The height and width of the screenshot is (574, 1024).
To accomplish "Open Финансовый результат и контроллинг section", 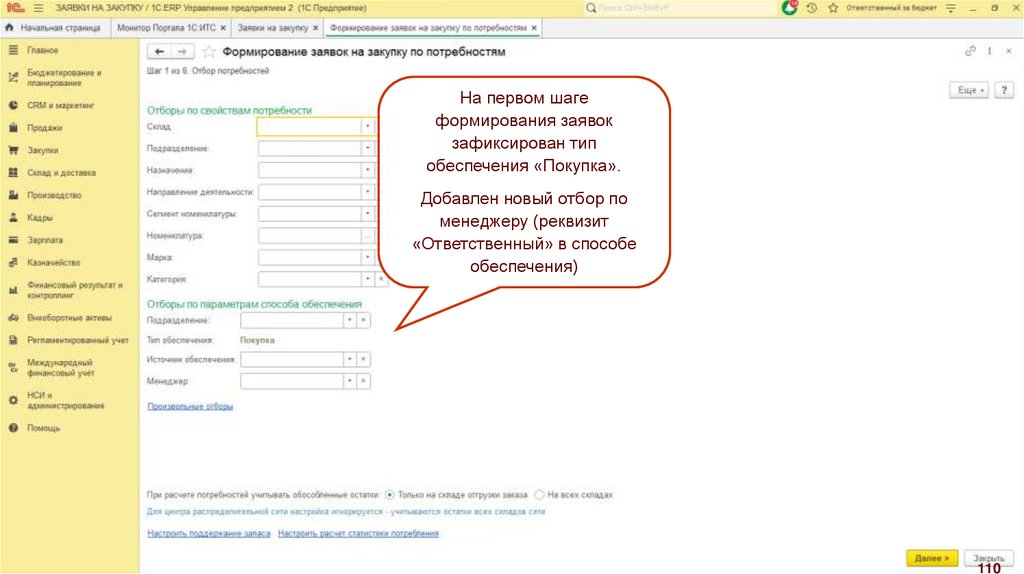I will point(74,290).
